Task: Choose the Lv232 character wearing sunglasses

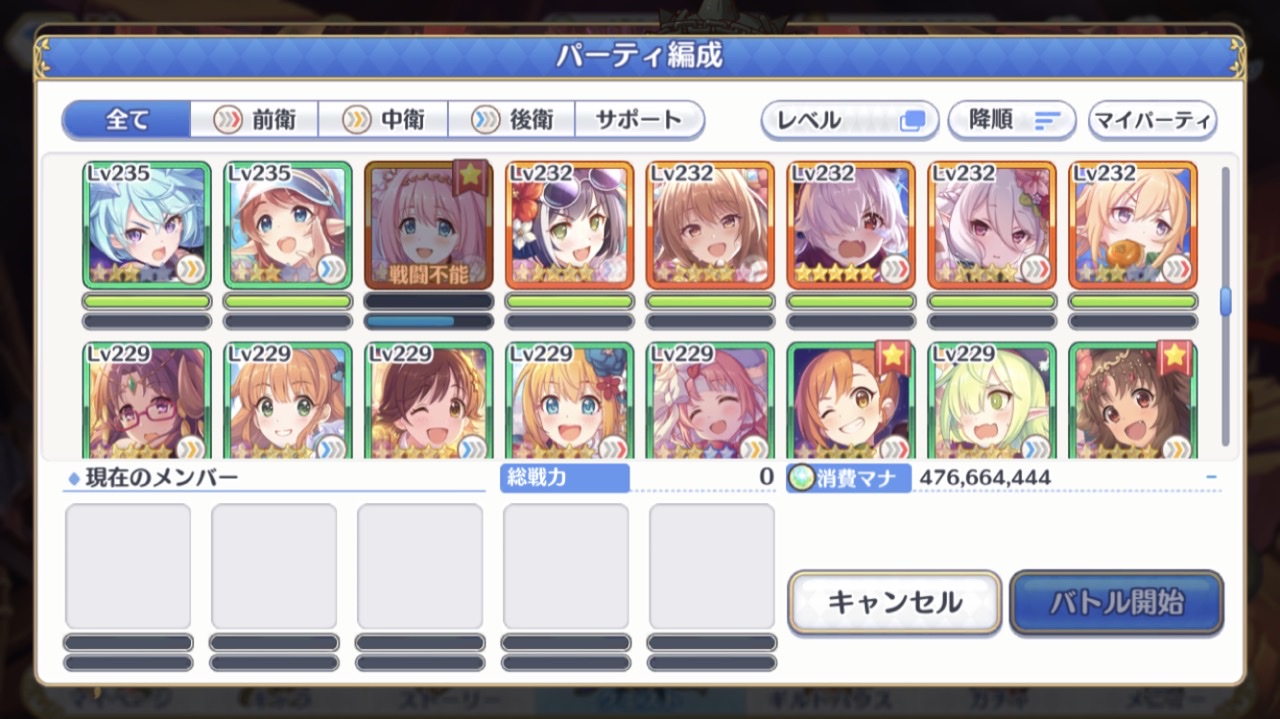Action: click(x=569, y=225)
